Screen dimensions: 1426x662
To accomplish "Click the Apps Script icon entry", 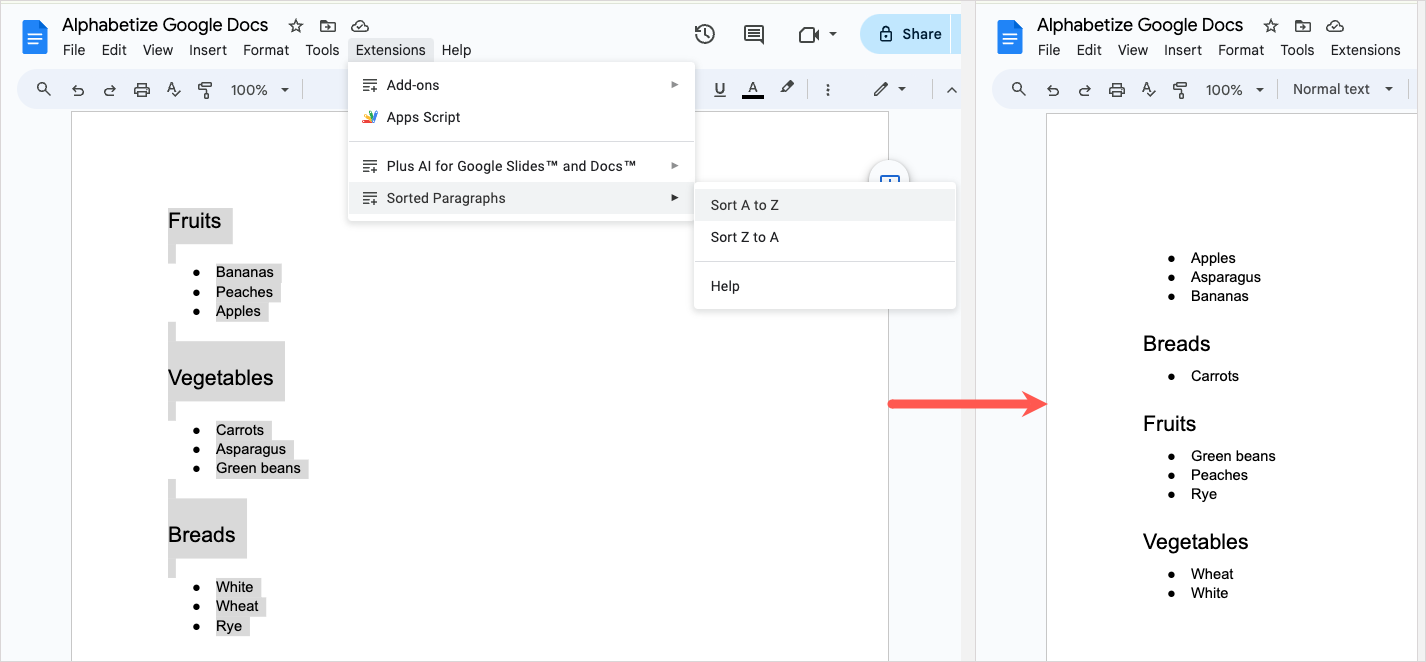I will pyautogui.click(x=370, y=117).
